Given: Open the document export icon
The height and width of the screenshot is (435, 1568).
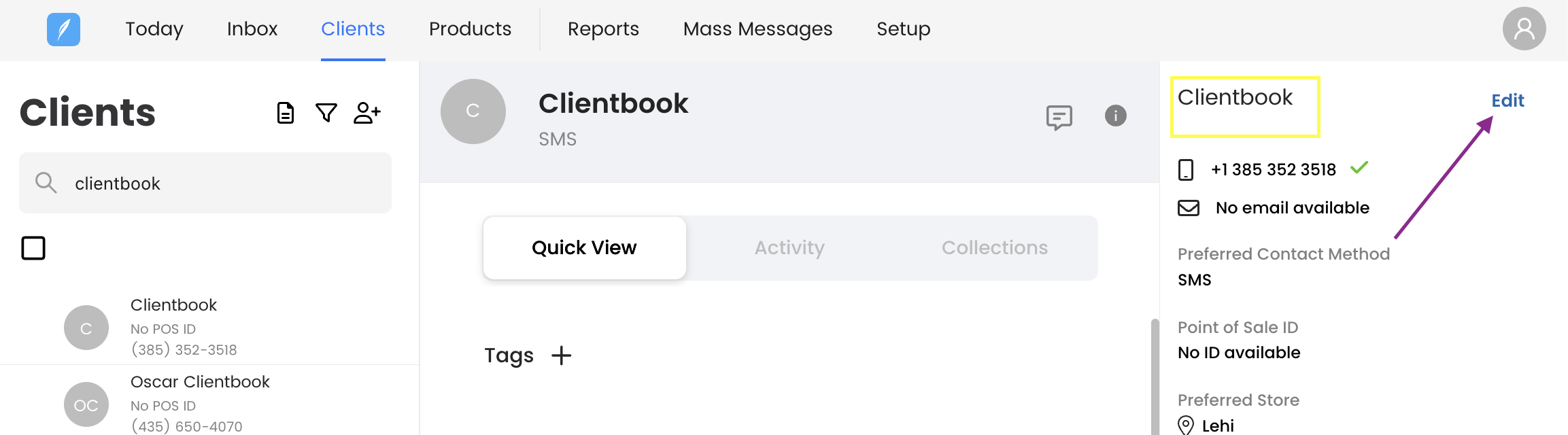Looking at the screenshot, I should tap(286, 113).
